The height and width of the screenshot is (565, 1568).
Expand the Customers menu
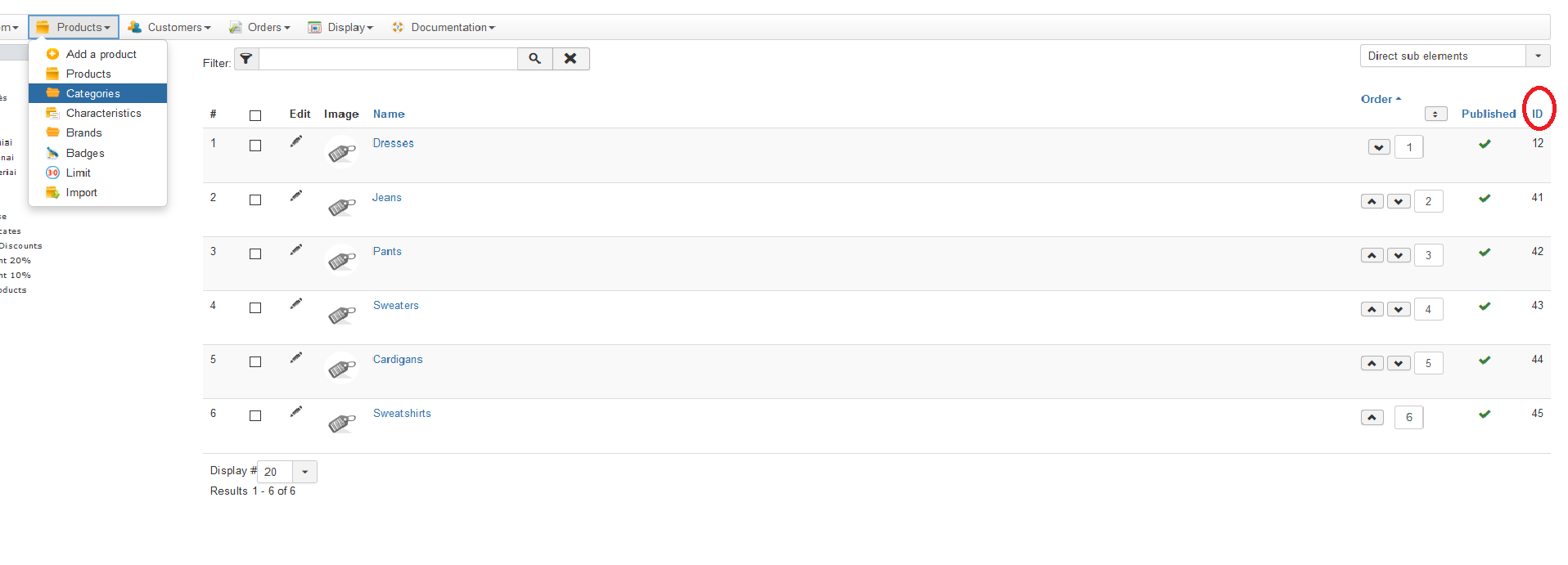pos(169,27)
